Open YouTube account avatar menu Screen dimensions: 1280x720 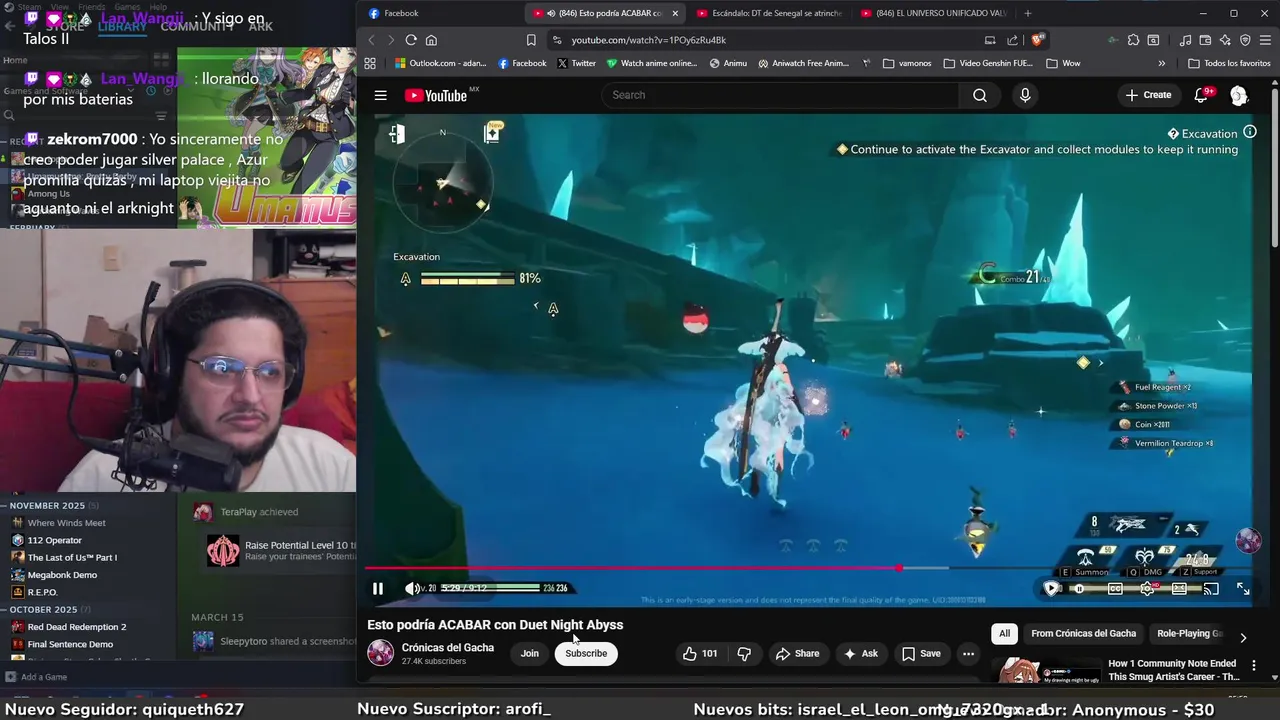coord(1239,95)
